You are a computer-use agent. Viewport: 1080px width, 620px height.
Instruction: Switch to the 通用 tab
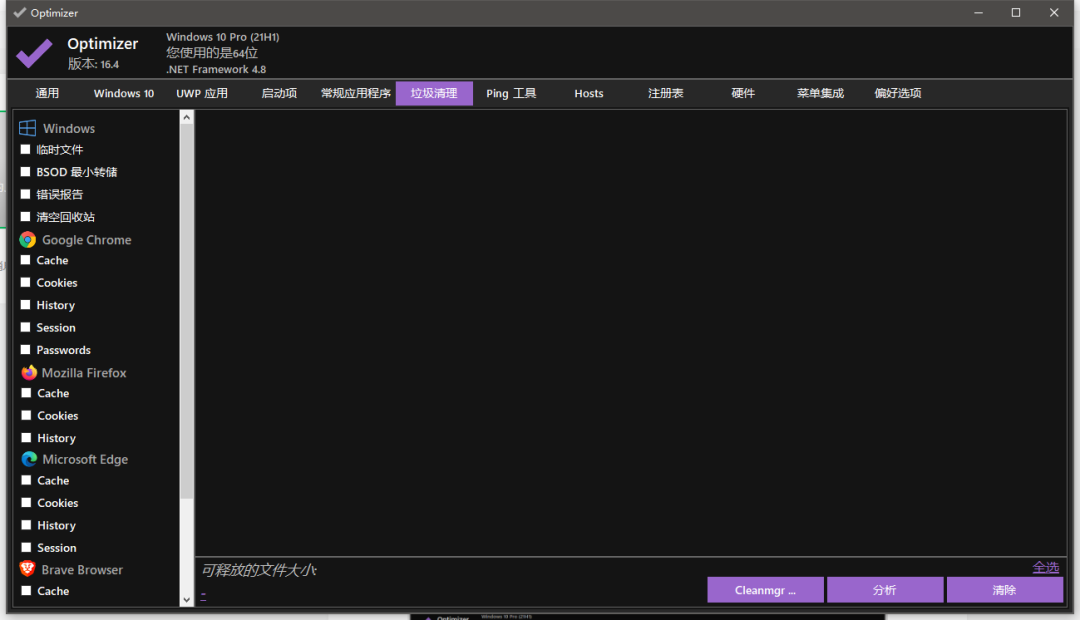[x=47, y=93]
